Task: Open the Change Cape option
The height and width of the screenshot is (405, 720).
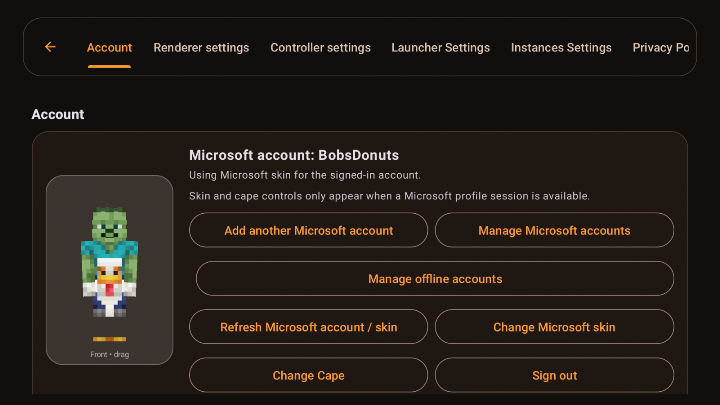Action: (309, 375)
